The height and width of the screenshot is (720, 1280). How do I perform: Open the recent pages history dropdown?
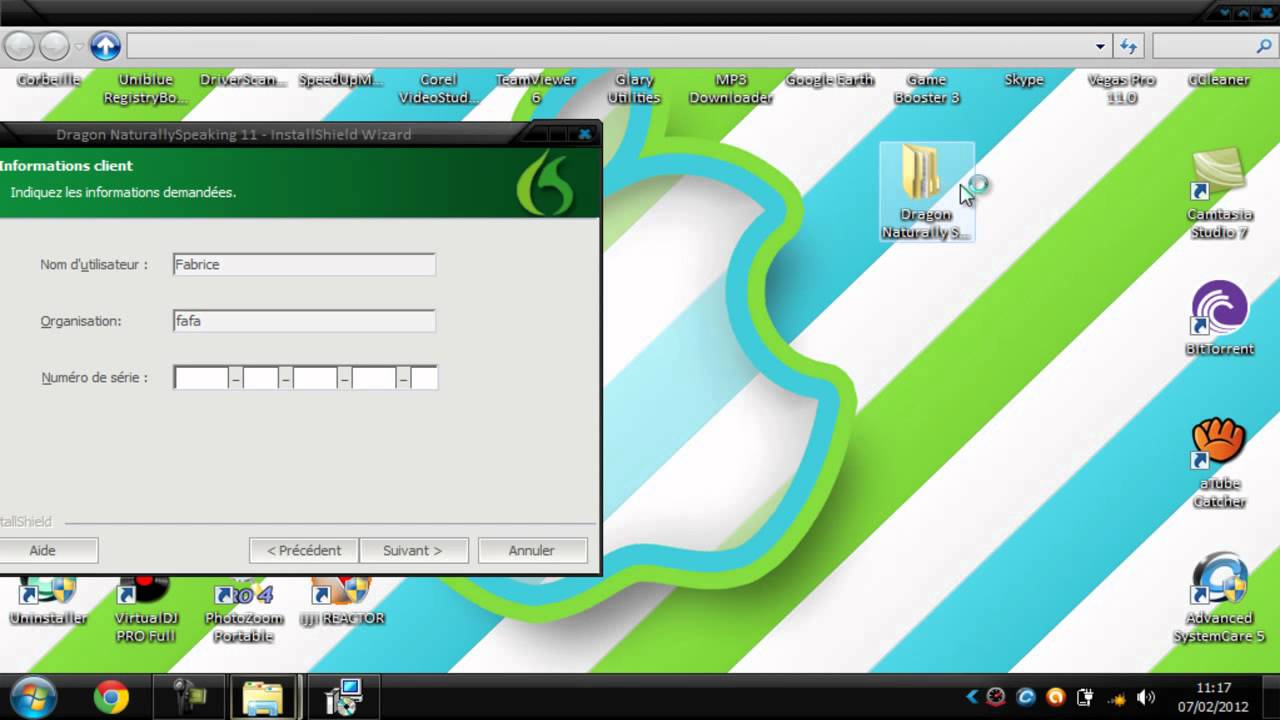tap(79, 47)
